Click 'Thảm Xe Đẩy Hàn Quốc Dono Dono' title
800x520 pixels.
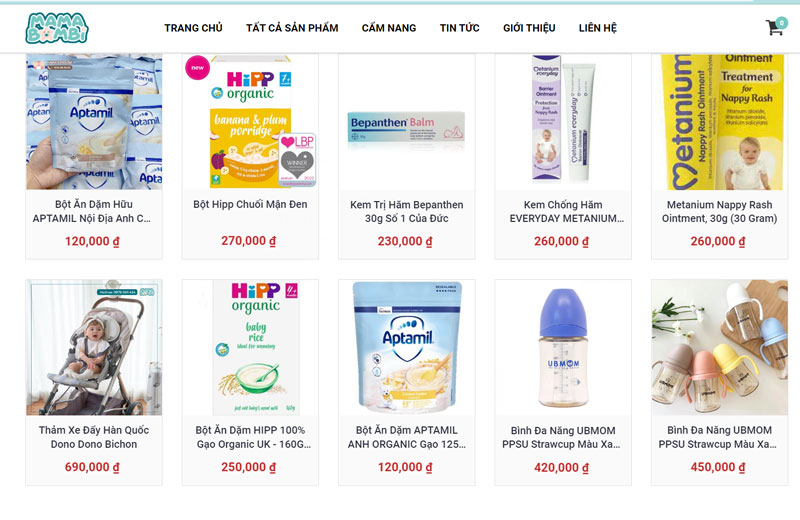tap(94, 437)
